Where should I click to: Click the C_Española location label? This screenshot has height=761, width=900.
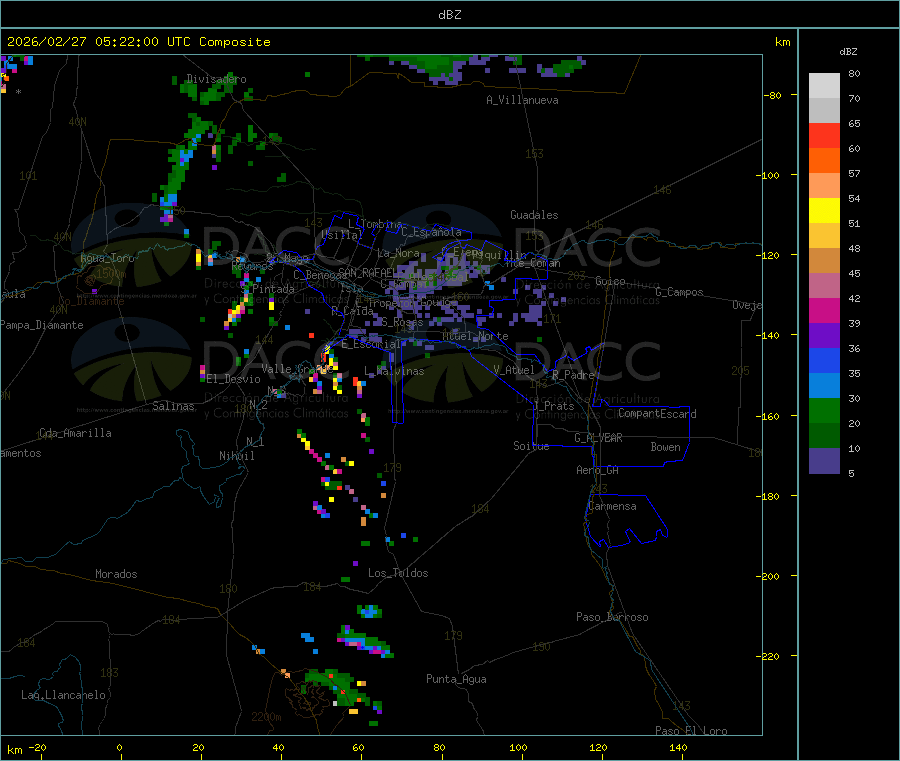(x=431, y=232)
